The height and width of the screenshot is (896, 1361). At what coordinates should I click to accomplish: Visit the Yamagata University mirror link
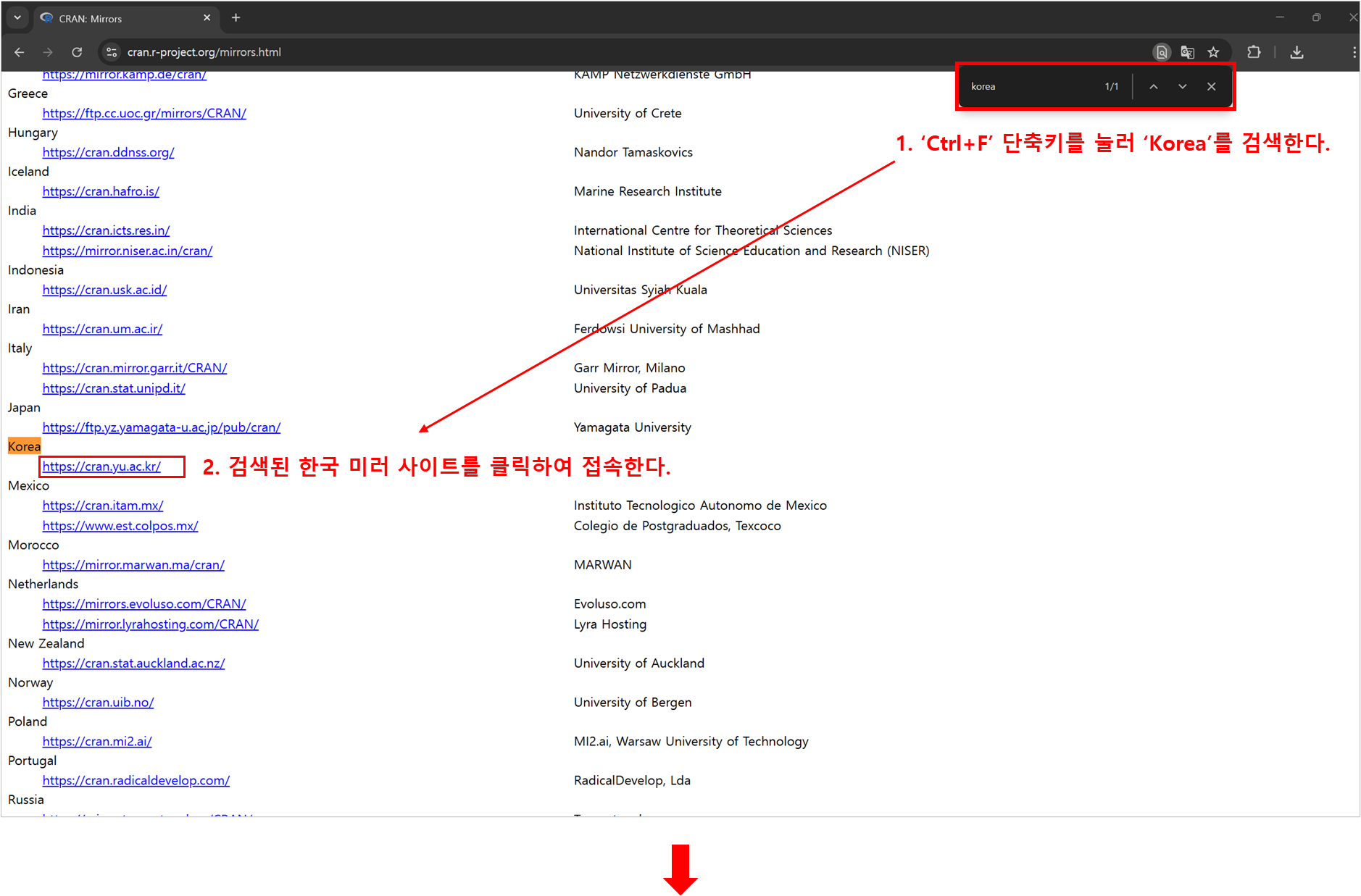(161, 427)
